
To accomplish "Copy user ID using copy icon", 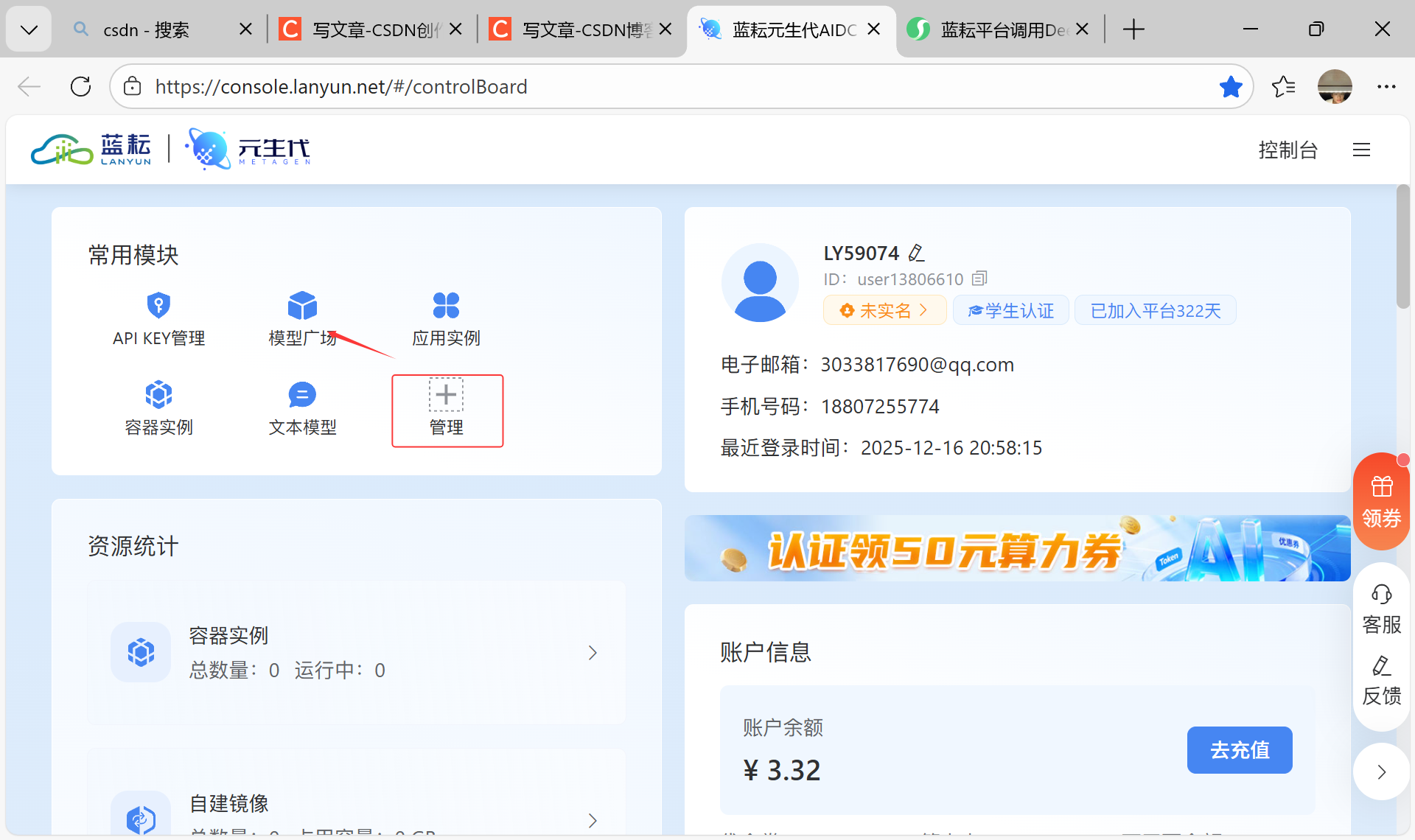I will pos(979,278).
